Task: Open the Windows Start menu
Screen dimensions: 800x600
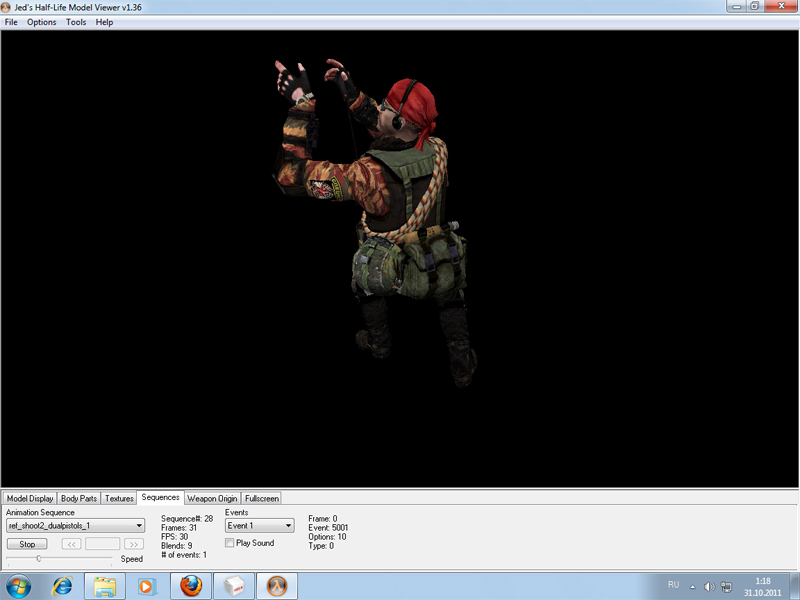Action: (x=18, y=585)
